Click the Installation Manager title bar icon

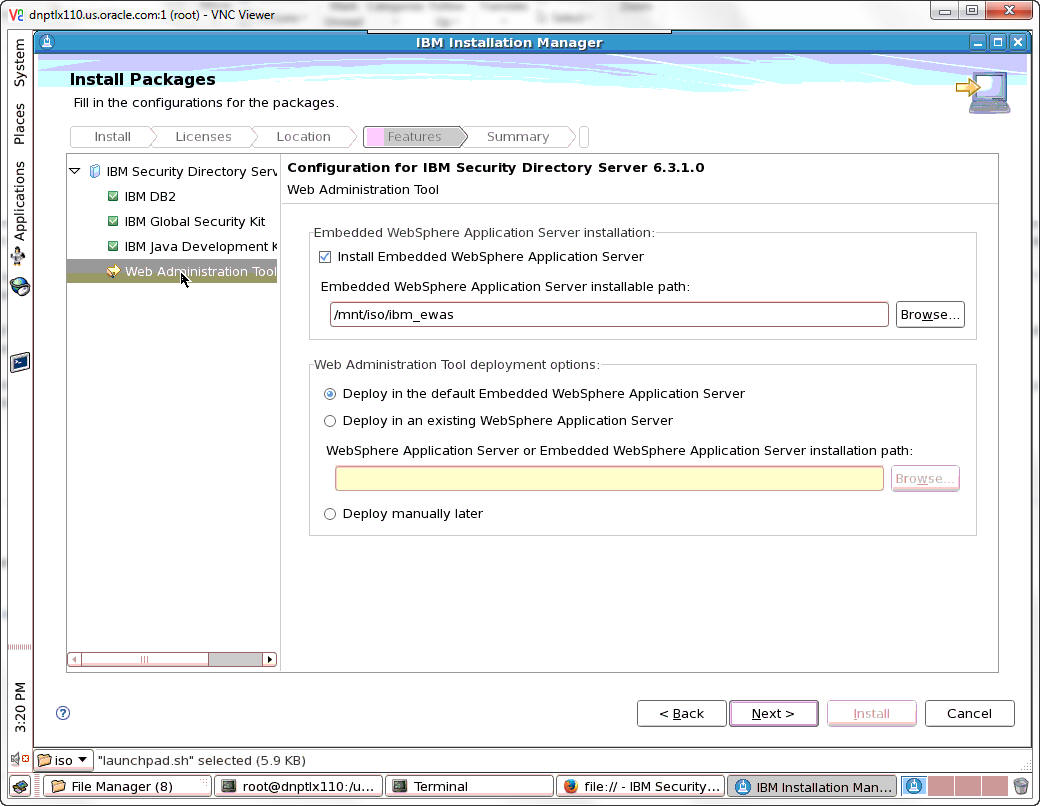[47, 42]
